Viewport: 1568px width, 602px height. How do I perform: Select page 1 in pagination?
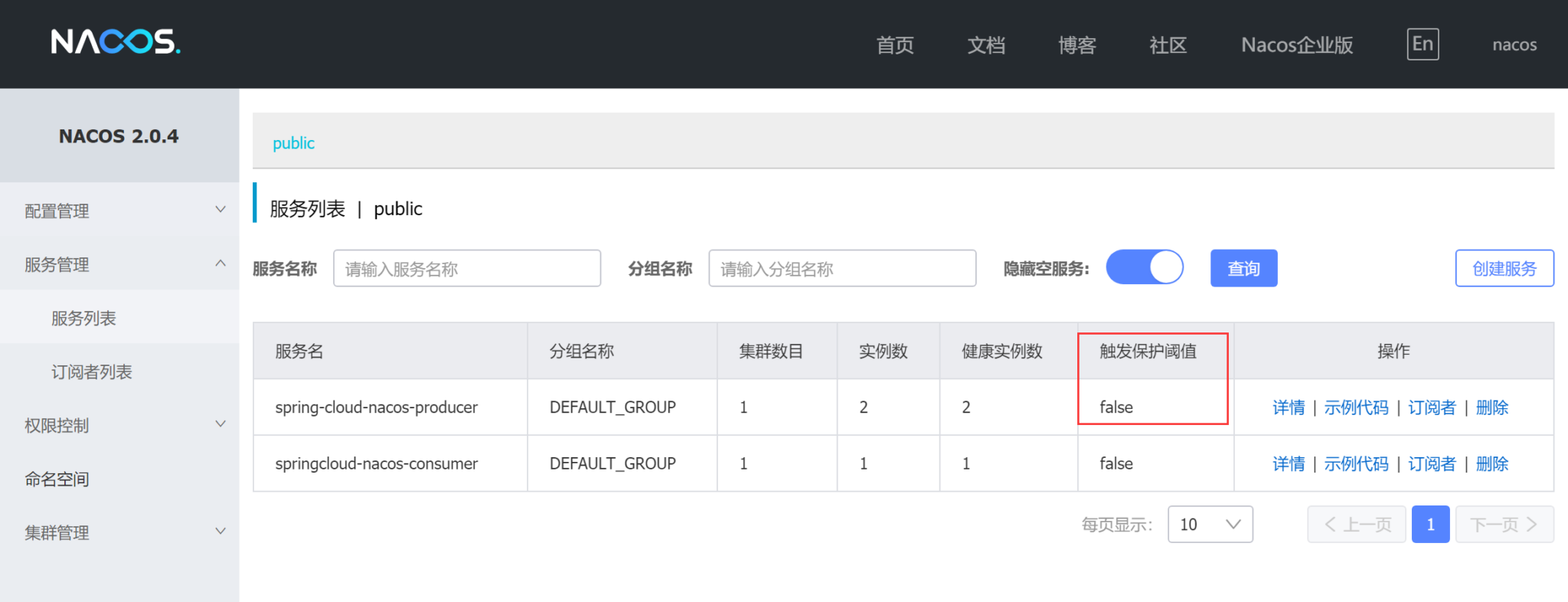[1430, 525]
